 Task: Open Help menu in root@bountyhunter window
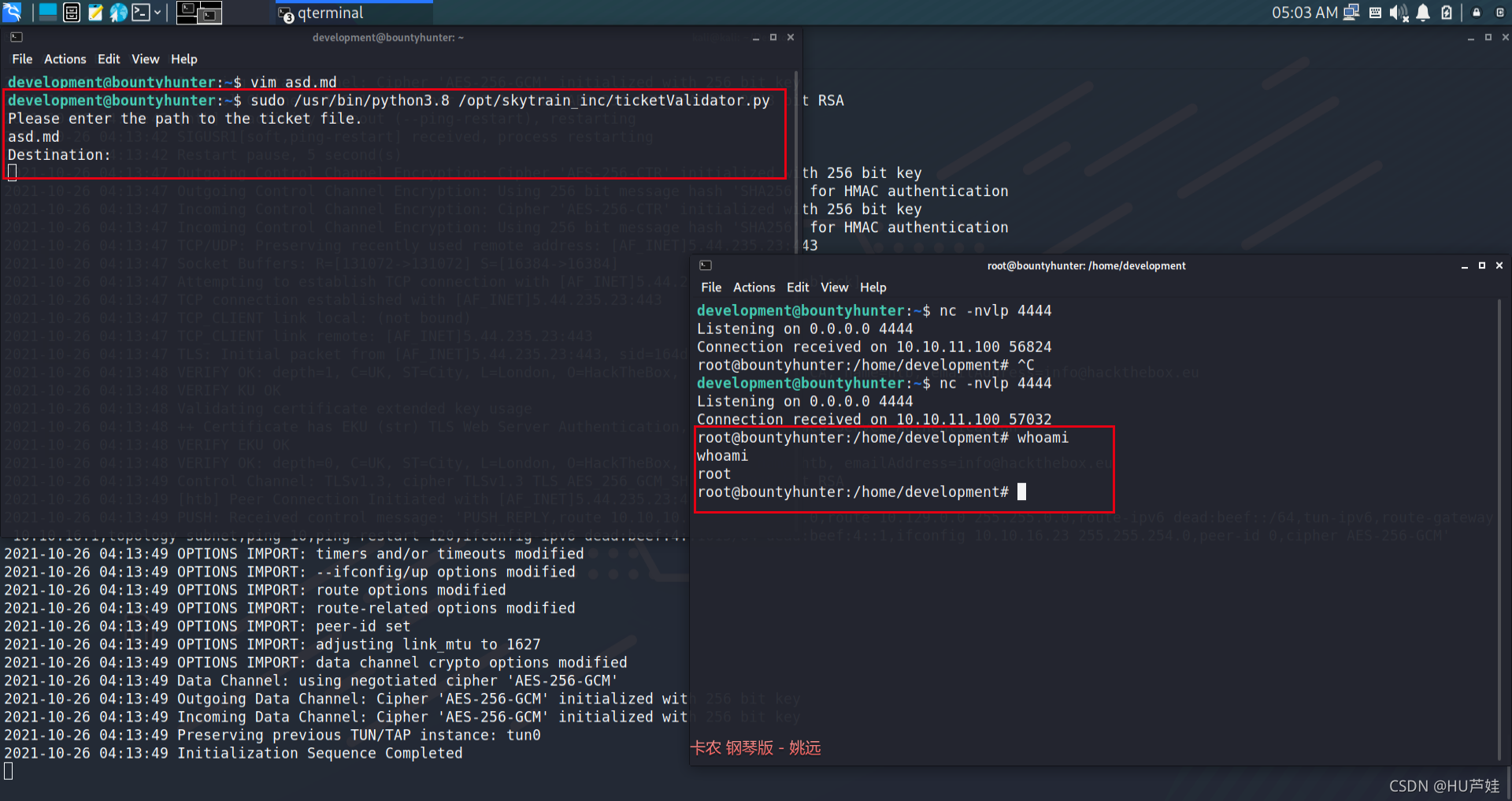[873, 287]
